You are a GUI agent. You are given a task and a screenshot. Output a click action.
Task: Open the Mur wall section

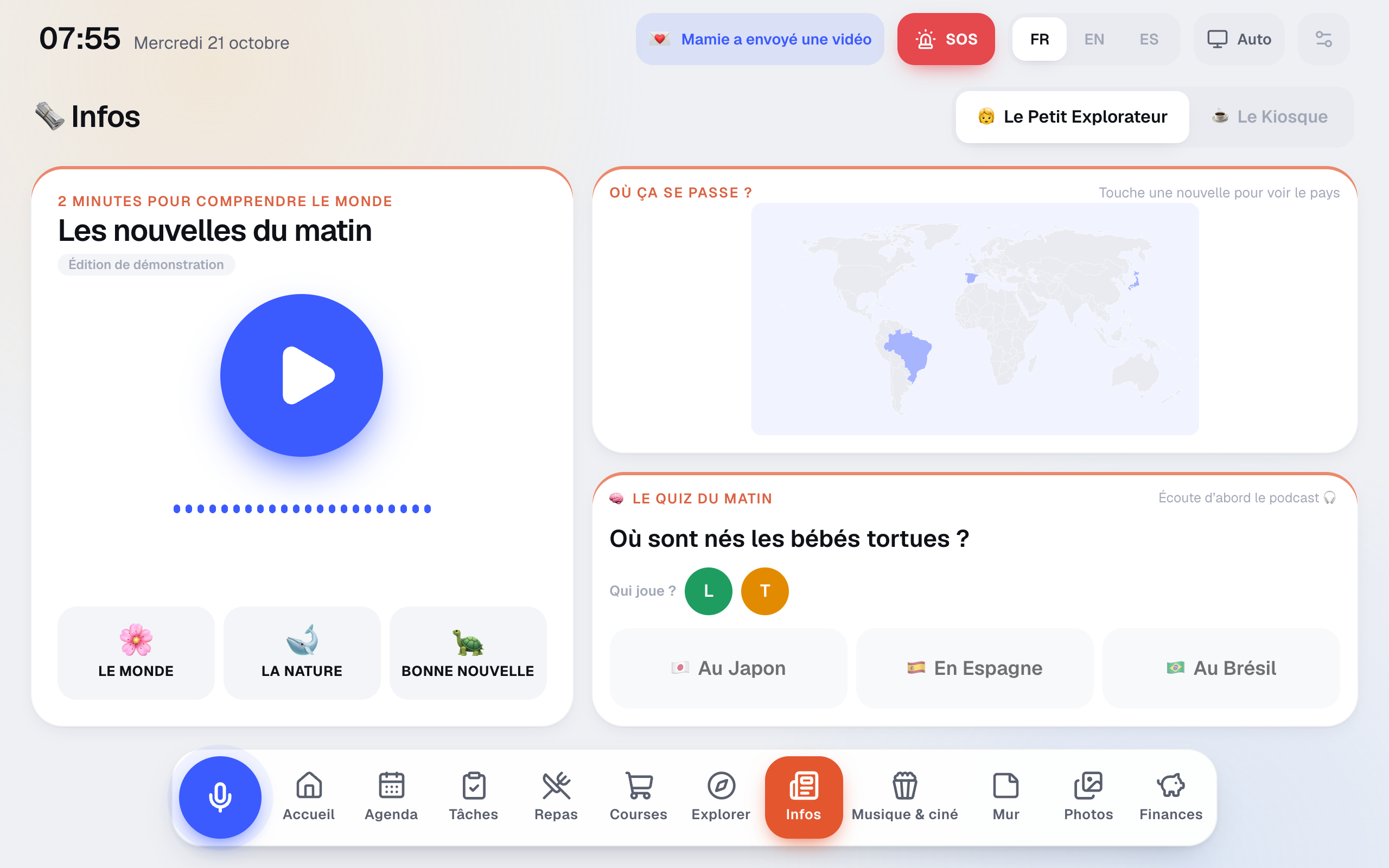tap(1006, 797)
